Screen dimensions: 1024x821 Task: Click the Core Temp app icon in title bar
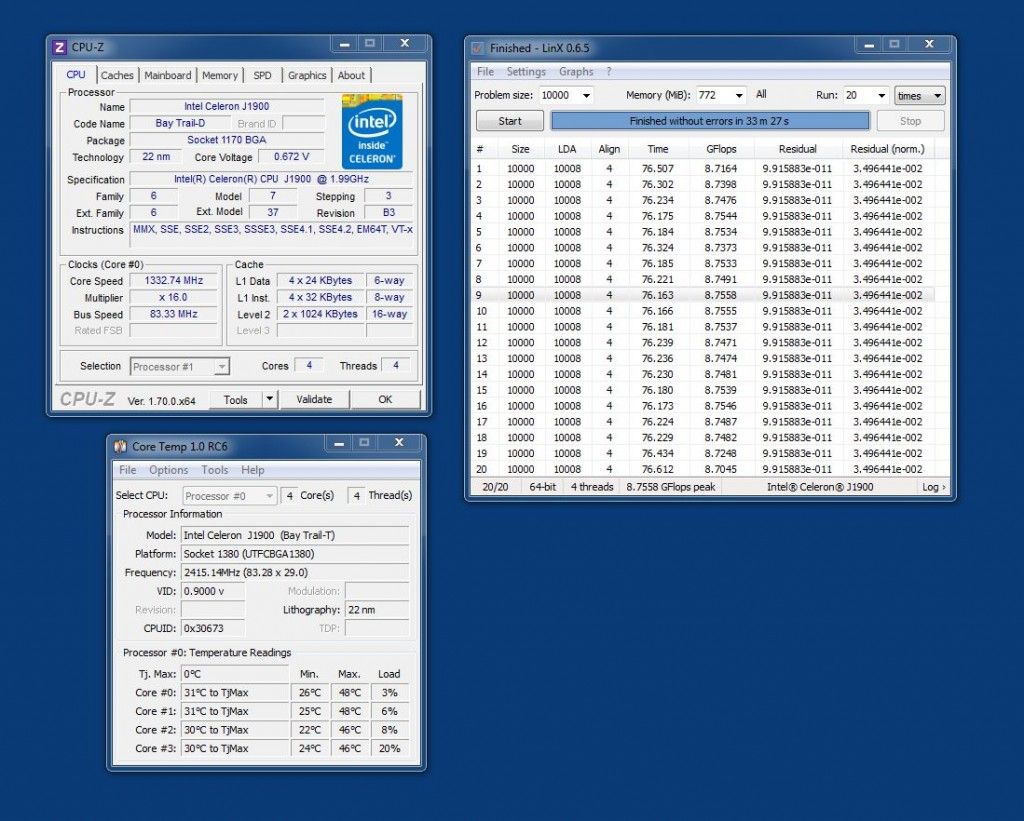click(120, 446)
